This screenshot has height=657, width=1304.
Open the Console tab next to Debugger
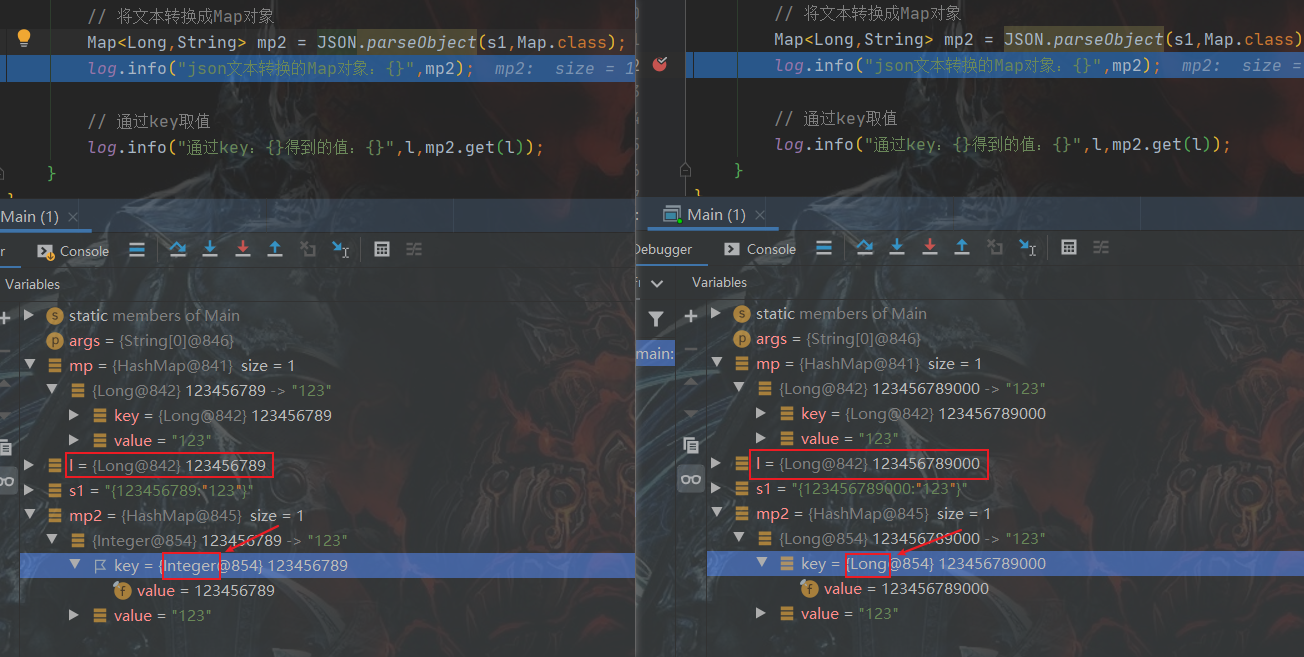point(760,249)
